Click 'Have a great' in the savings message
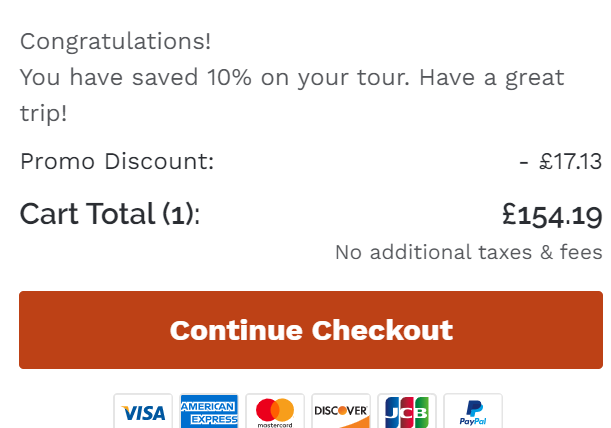This screenshot has height=428, width=611. point(492,78)
